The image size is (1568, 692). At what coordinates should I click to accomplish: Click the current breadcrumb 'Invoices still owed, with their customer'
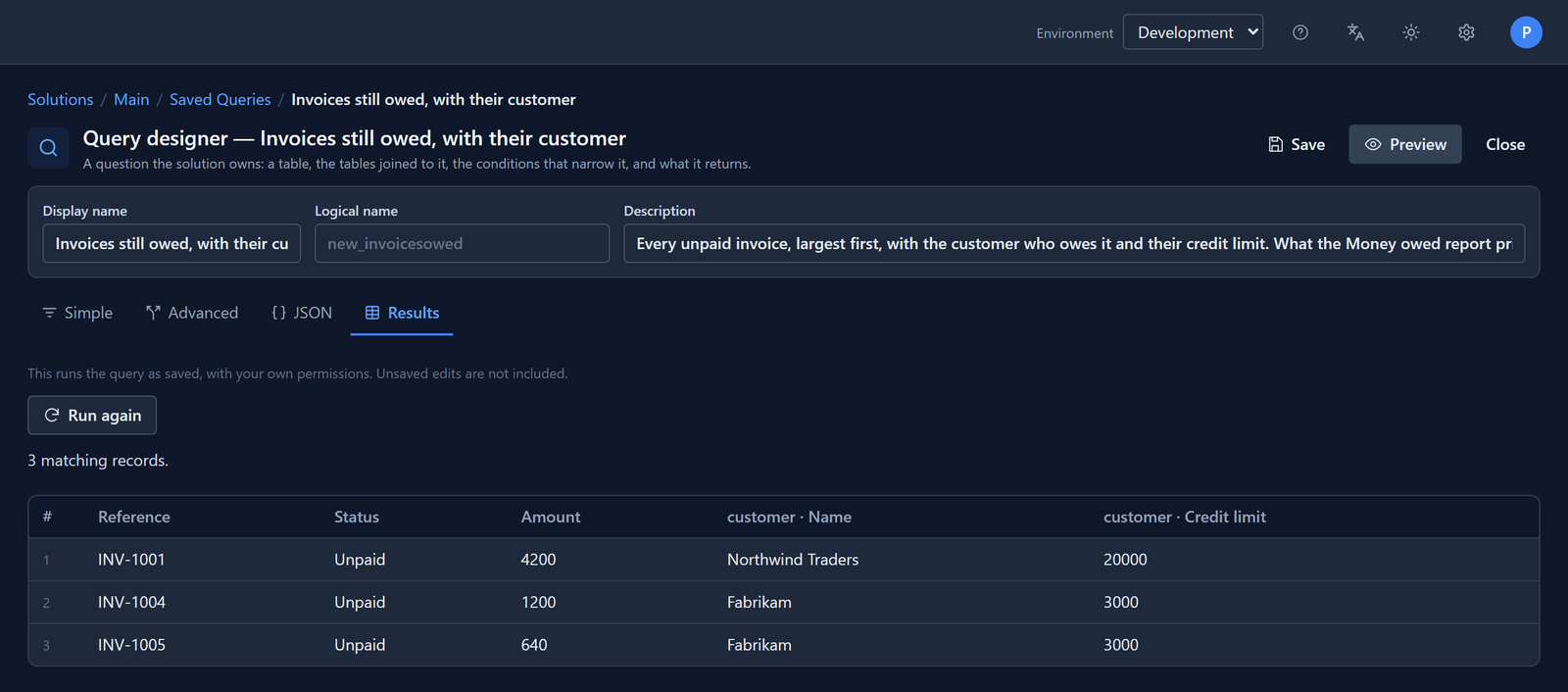tap(433, 99)
